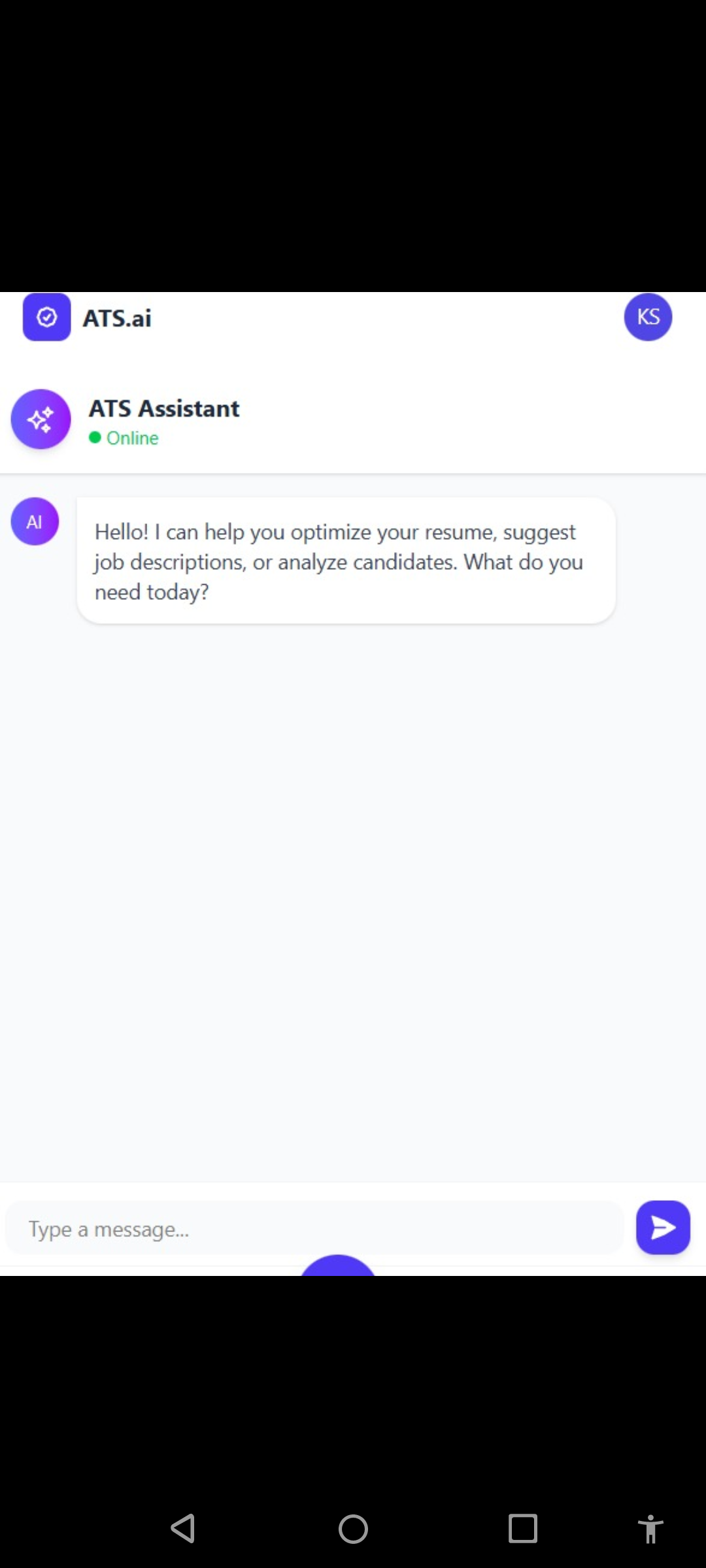
Task: Click blank header space between ATS.ai and KS
Action: pos(386,319)
